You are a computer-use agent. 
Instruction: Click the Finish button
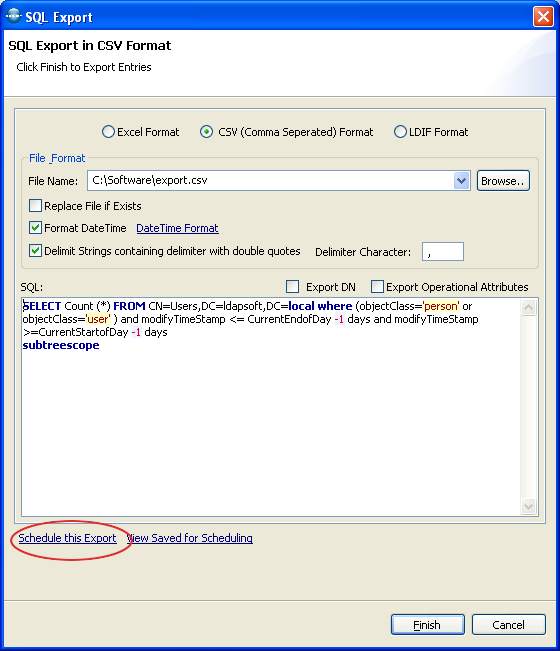point(428,624)
